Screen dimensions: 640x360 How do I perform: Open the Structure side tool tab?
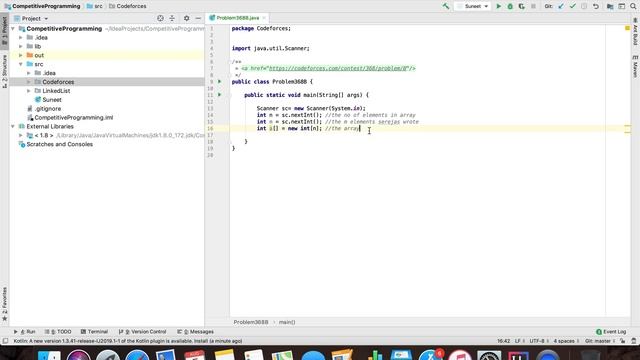(4, 71)
